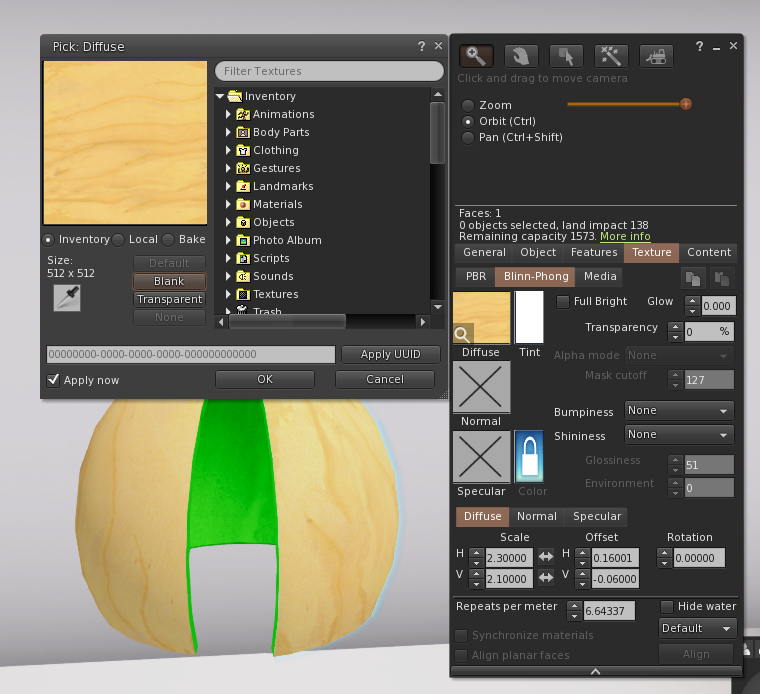Image resolution: width=760 pixels, height=694 pixels.
Task: Follow the More info link
Action: click(x=625, y=237)
